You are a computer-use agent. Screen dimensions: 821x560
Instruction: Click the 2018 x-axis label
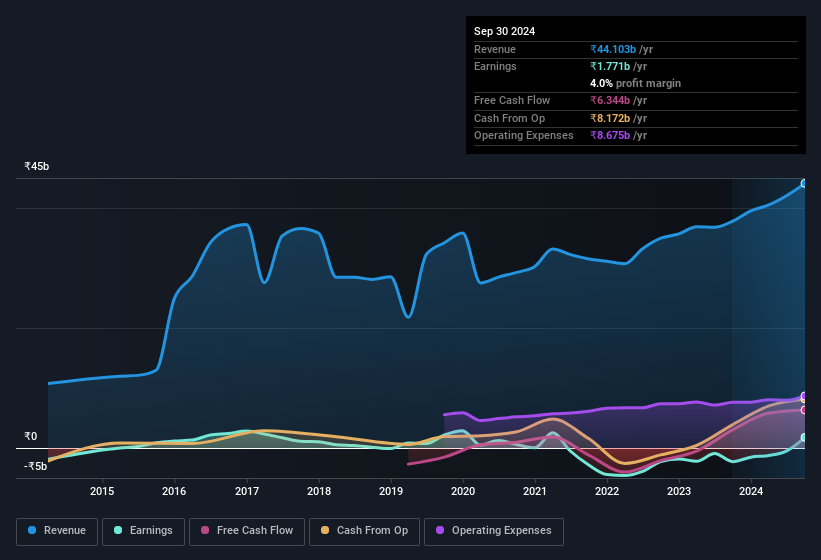(319, 491)
